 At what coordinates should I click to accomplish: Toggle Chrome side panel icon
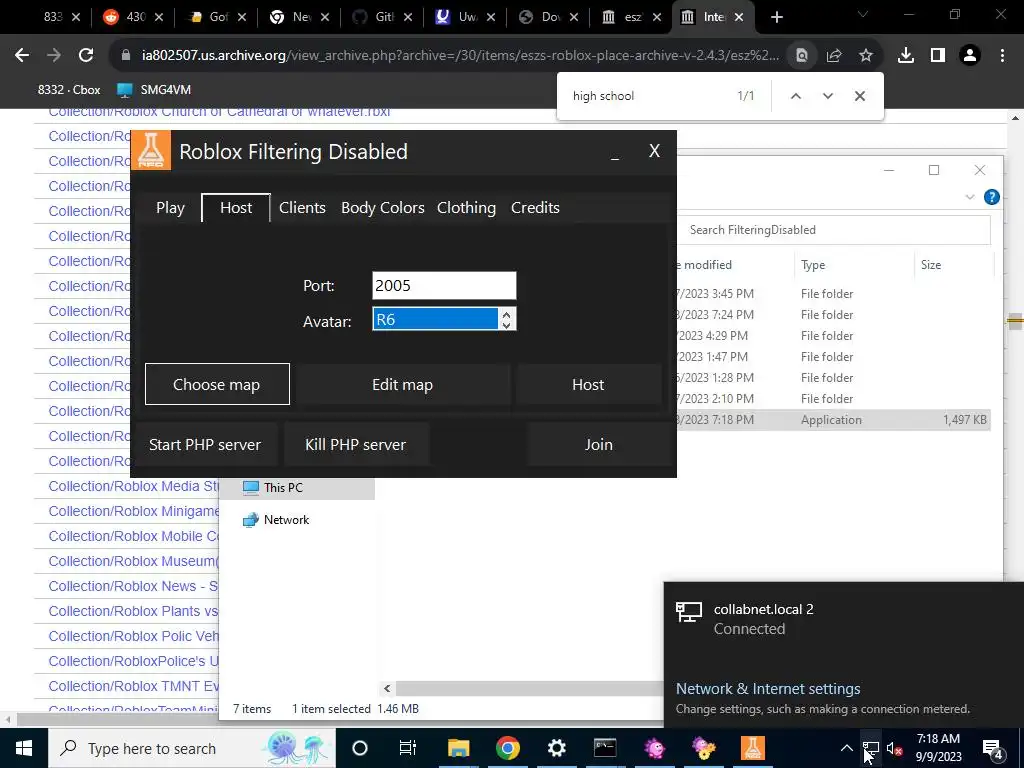coord(937,56)
